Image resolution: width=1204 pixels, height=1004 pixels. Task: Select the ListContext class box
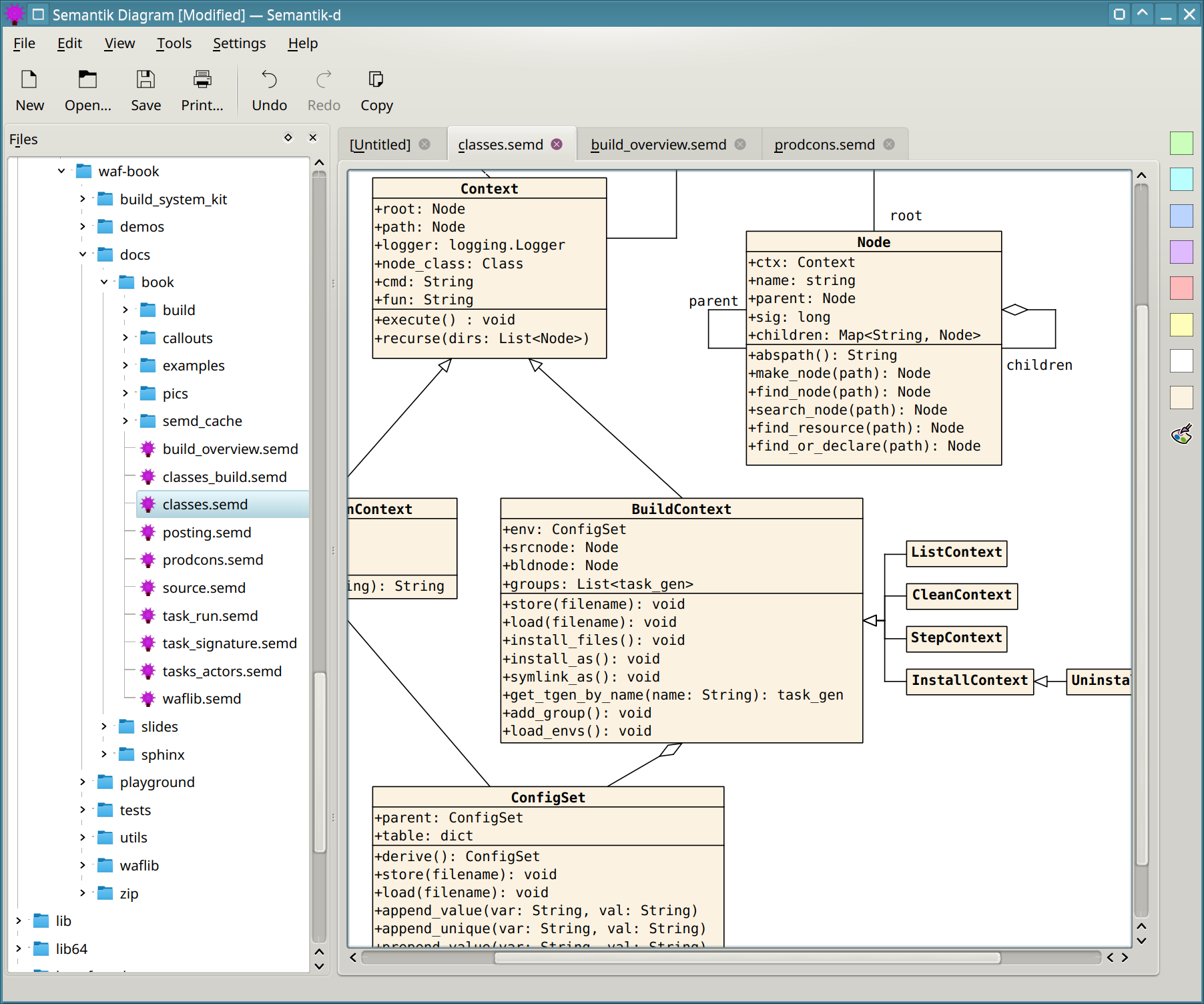956,553
